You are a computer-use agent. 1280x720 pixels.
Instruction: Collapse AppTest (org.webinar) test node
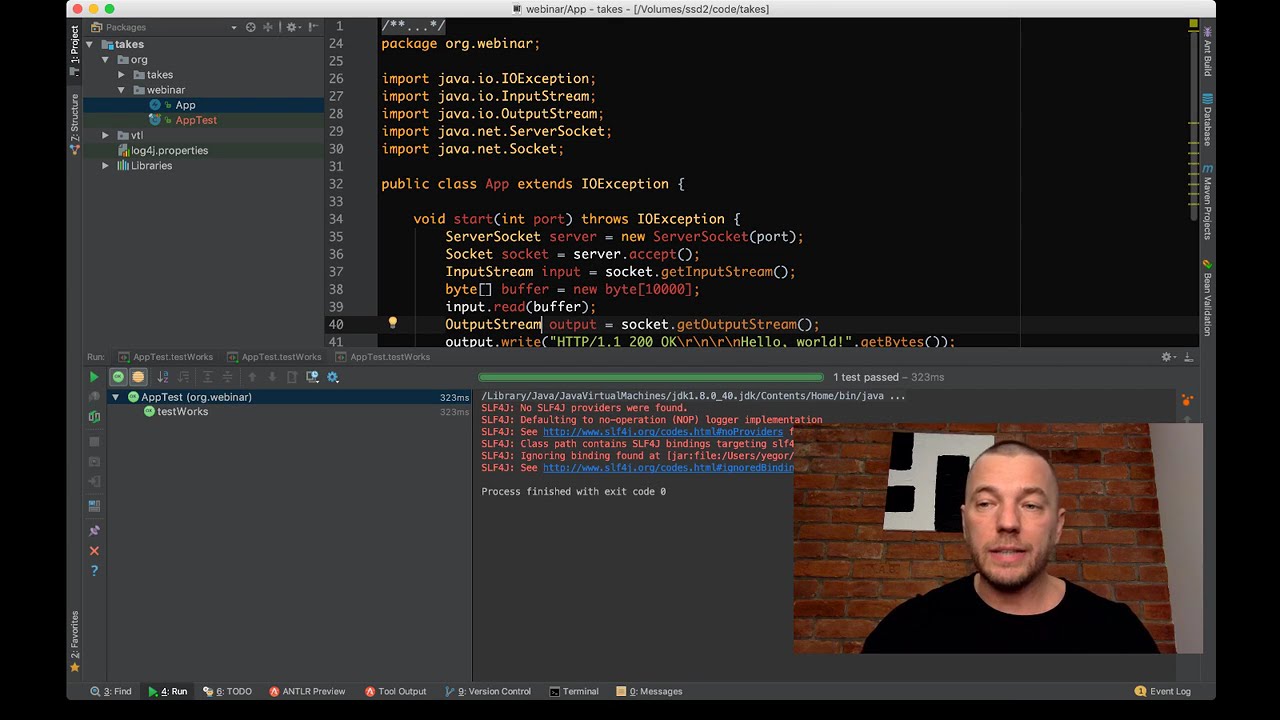[x=115, y=397]
